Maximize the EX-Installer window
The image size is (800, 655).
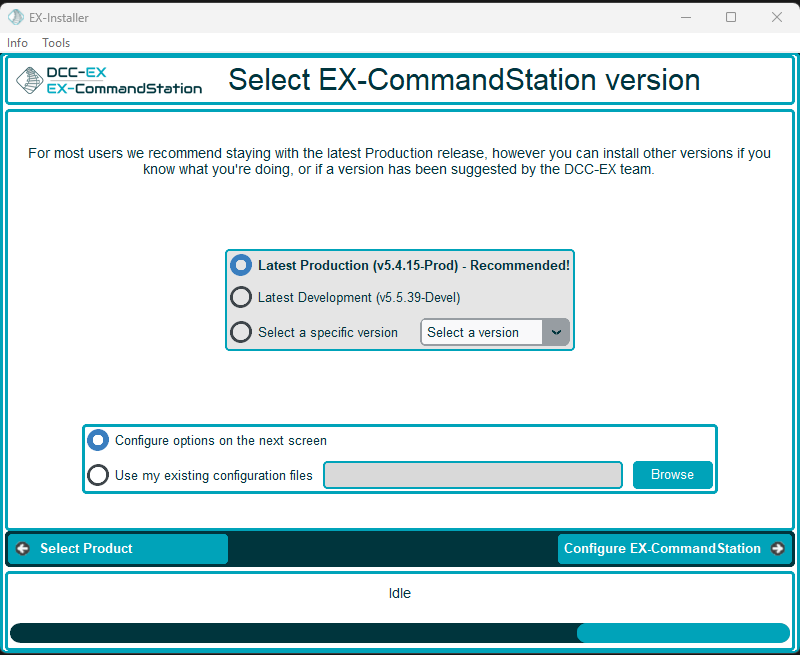(x=731, y=17)
